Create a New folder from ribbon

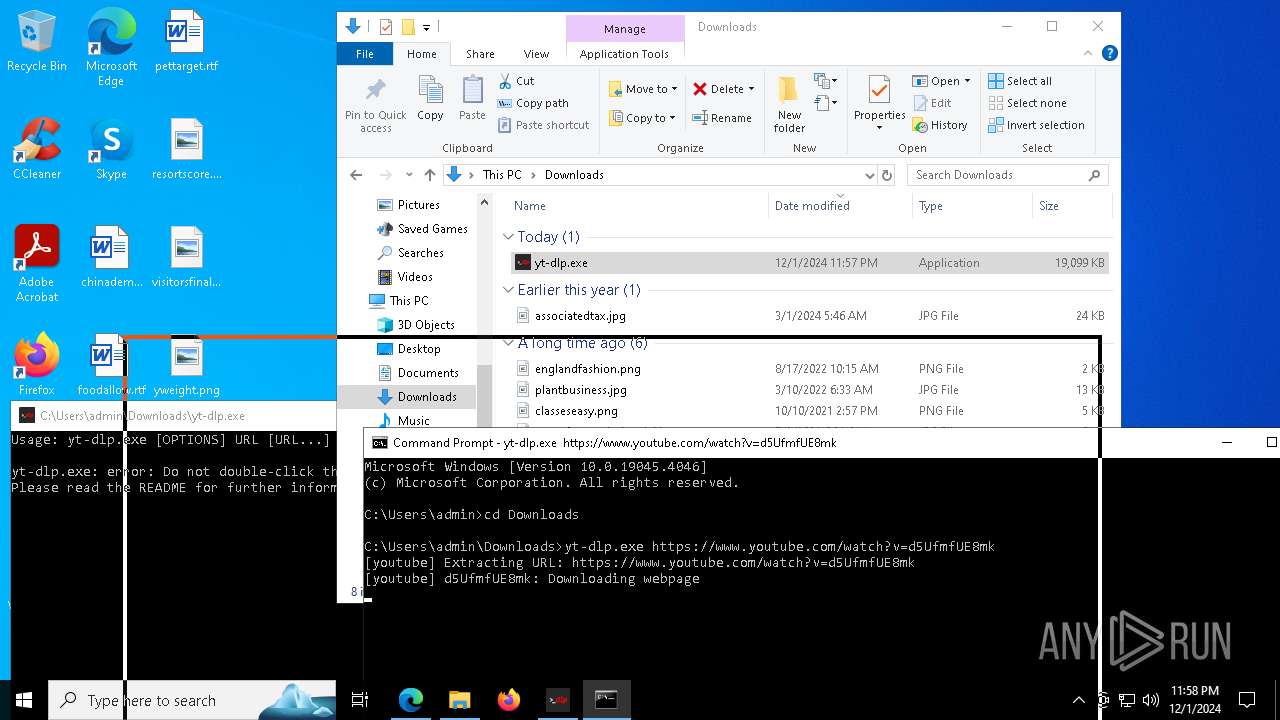789,104
